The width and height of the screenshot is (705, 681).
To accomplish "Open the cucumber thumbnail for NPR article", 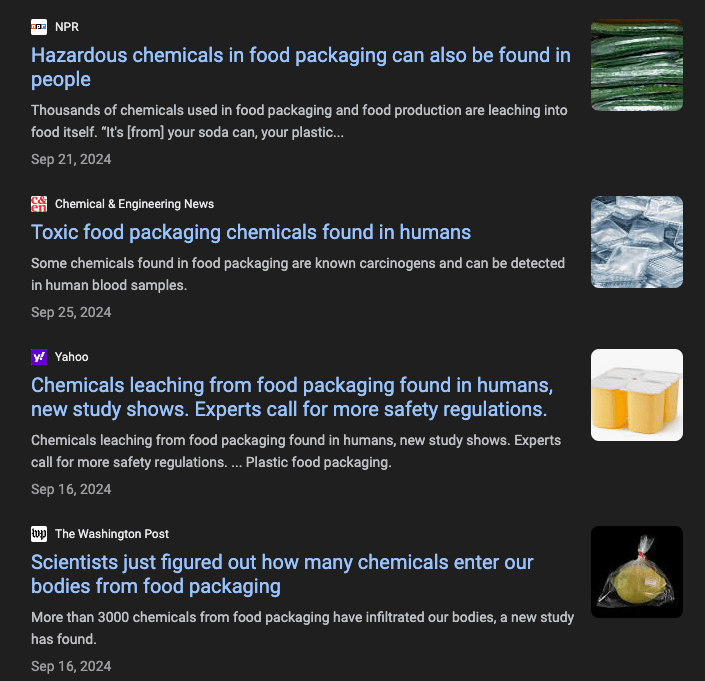I will click(x=637, y=65).
